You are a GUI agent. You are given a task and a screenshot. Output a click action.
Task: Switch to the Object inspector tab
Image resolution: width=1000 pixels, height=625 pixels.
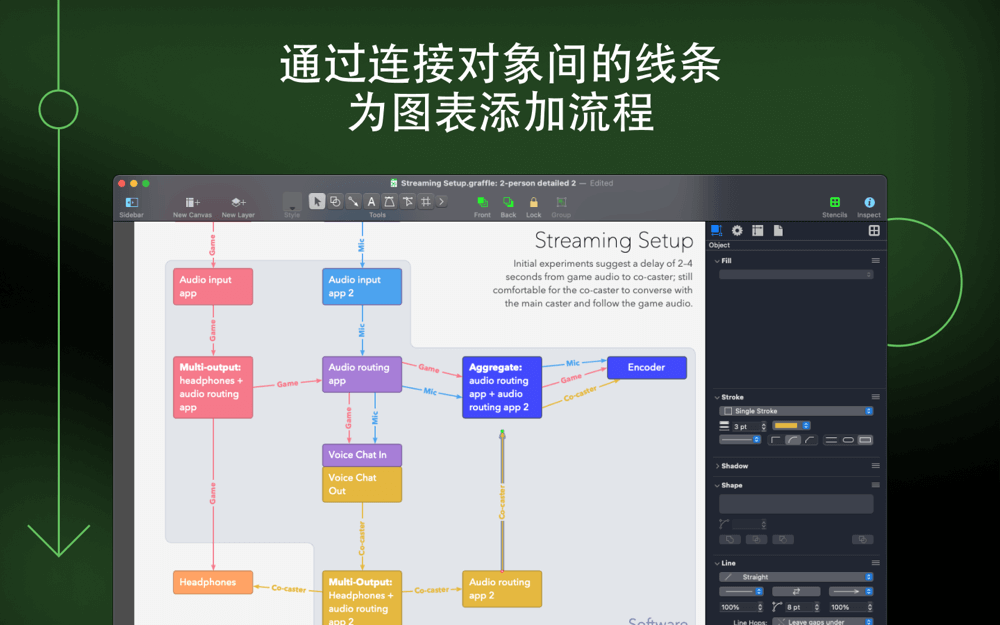tap(717, 230)
